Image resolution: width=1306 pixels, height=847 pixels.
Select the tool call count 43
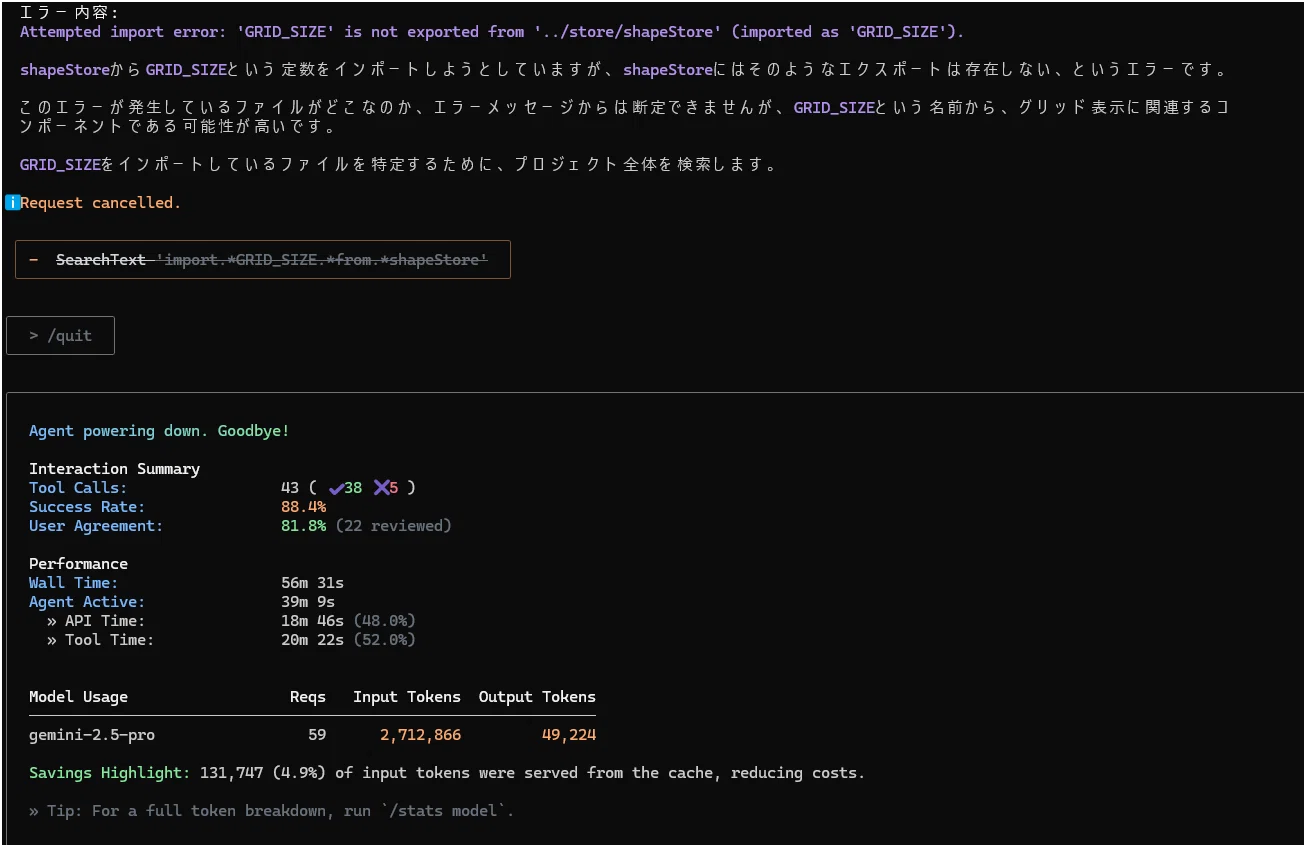[x=290, y=488]
